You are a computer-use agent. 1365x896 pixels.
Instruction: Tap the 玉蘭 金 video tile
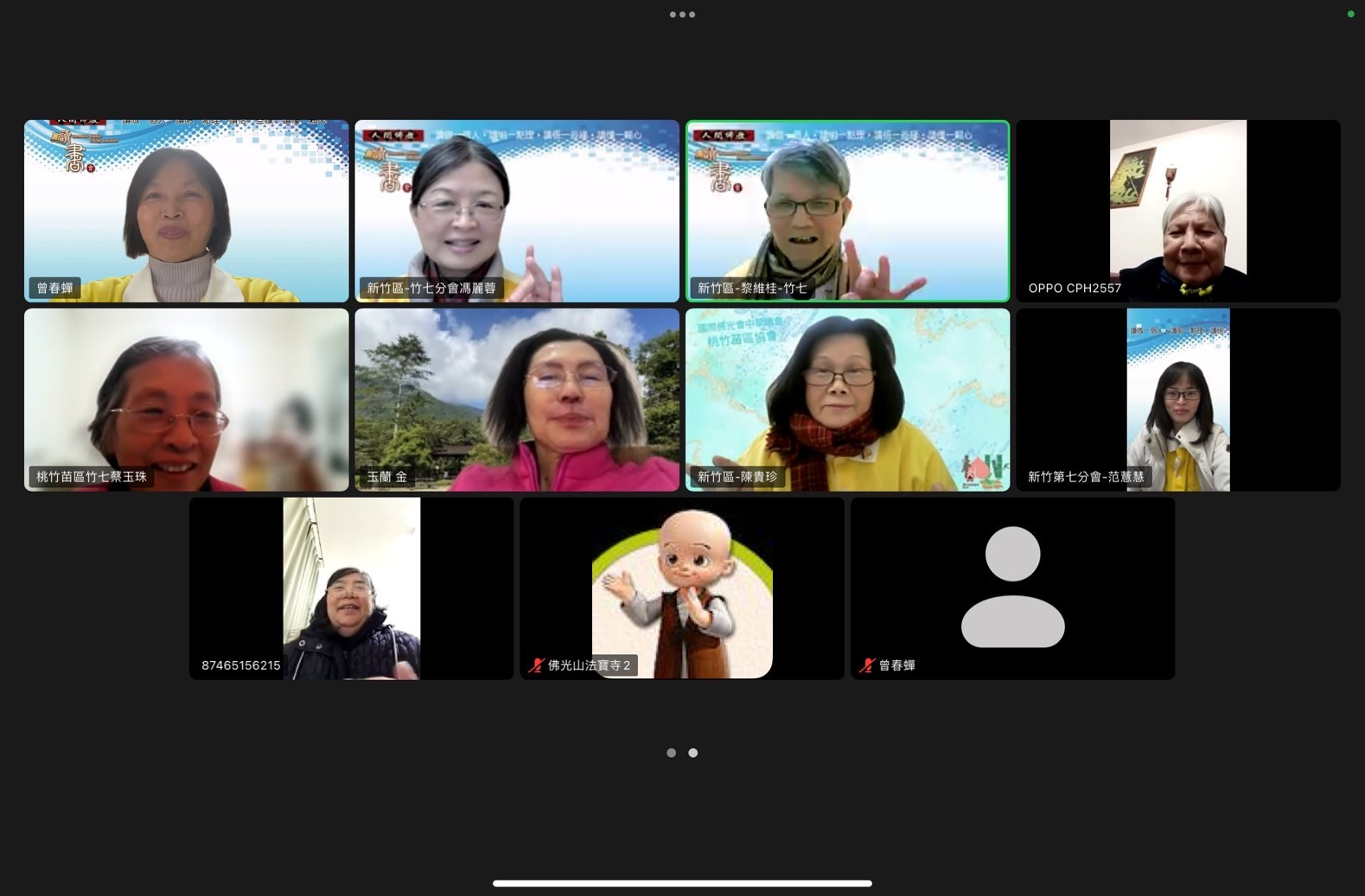click(517, 399)
